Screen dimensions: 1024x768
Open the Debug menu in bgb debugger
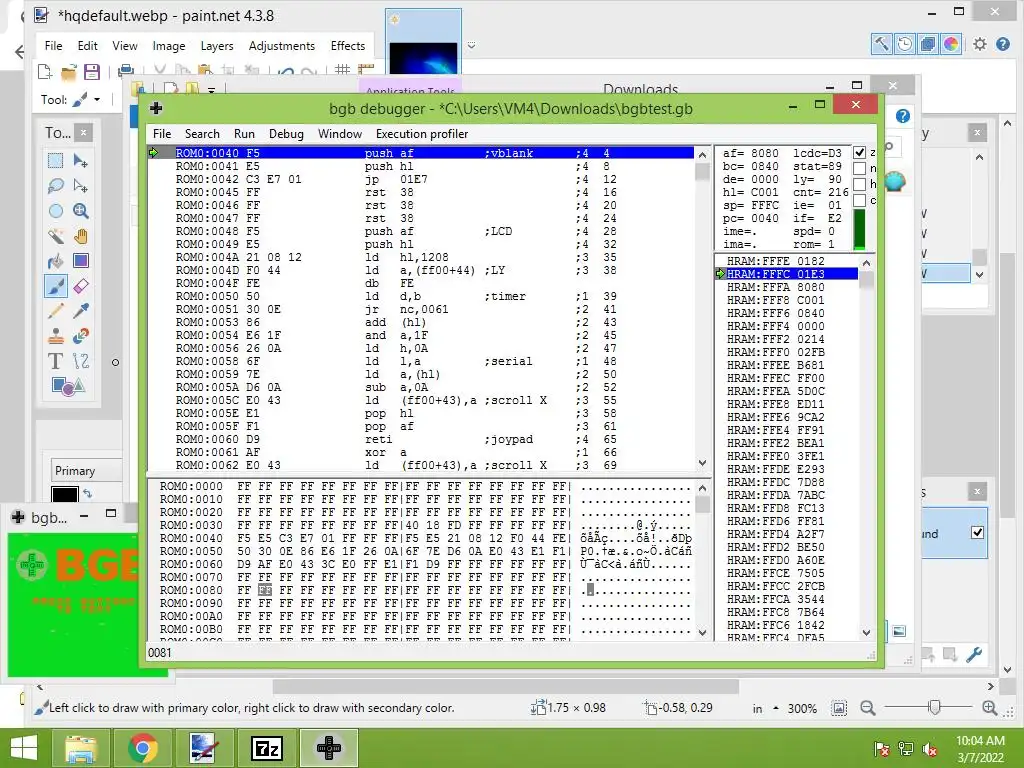[286, 134]
